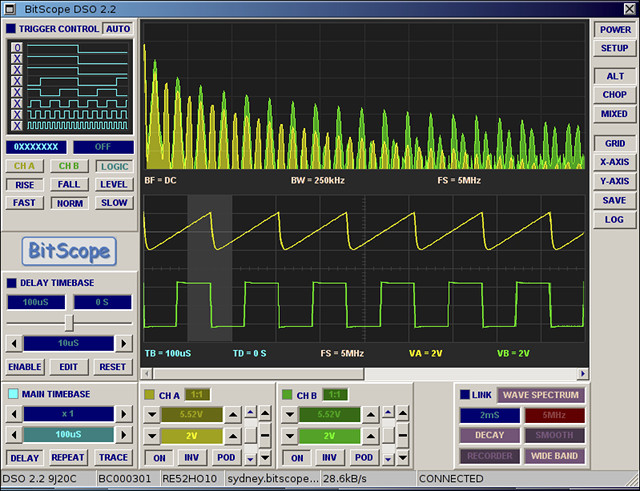Viewport: 640px width, 491px height.
Task: Click the DELAY main timebase button
Action: point(24,458)
